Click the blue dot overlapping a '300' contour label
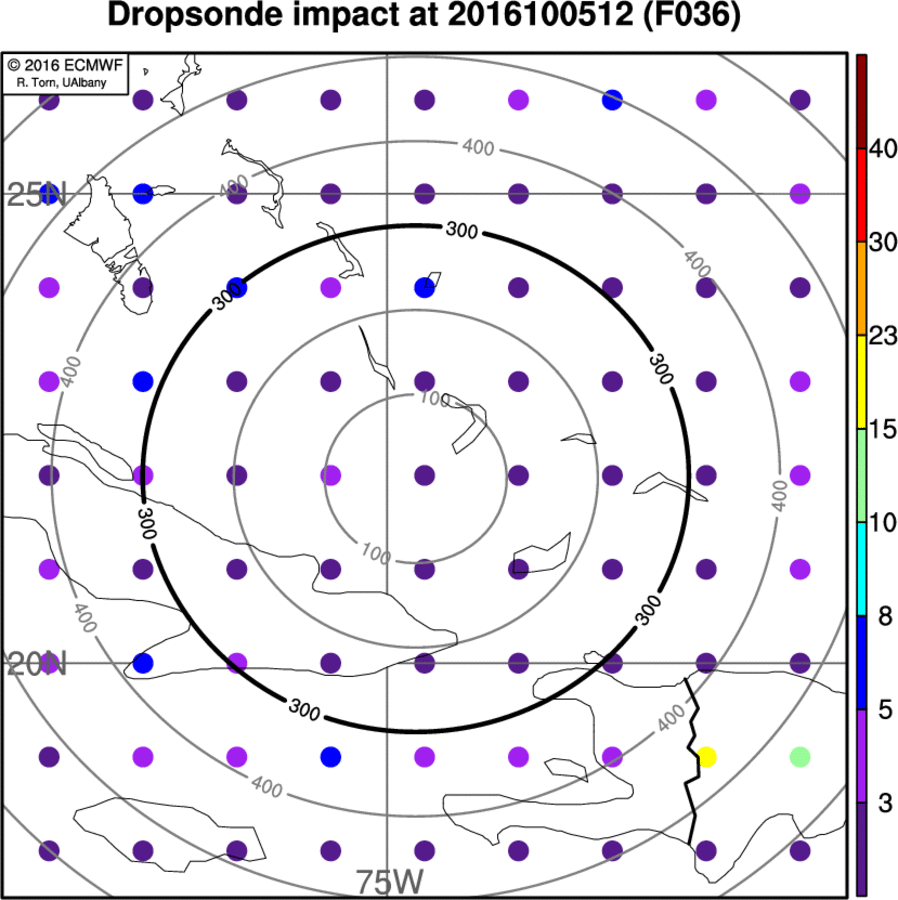 236,287
